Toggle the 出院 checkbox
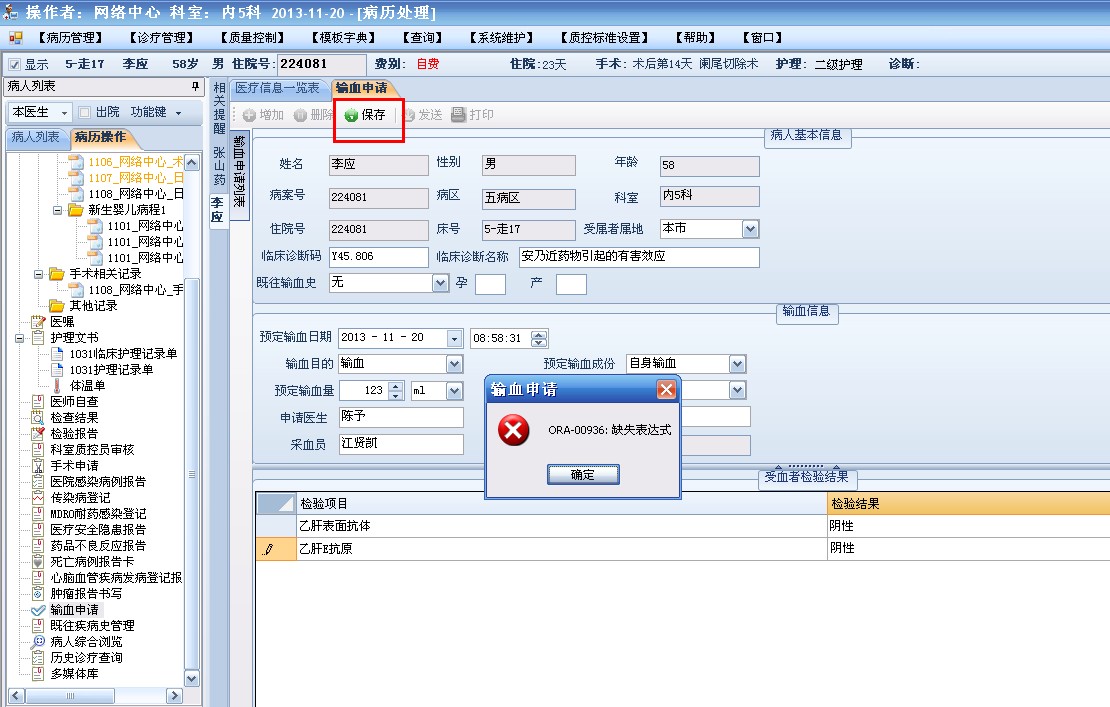 [84, 112]
